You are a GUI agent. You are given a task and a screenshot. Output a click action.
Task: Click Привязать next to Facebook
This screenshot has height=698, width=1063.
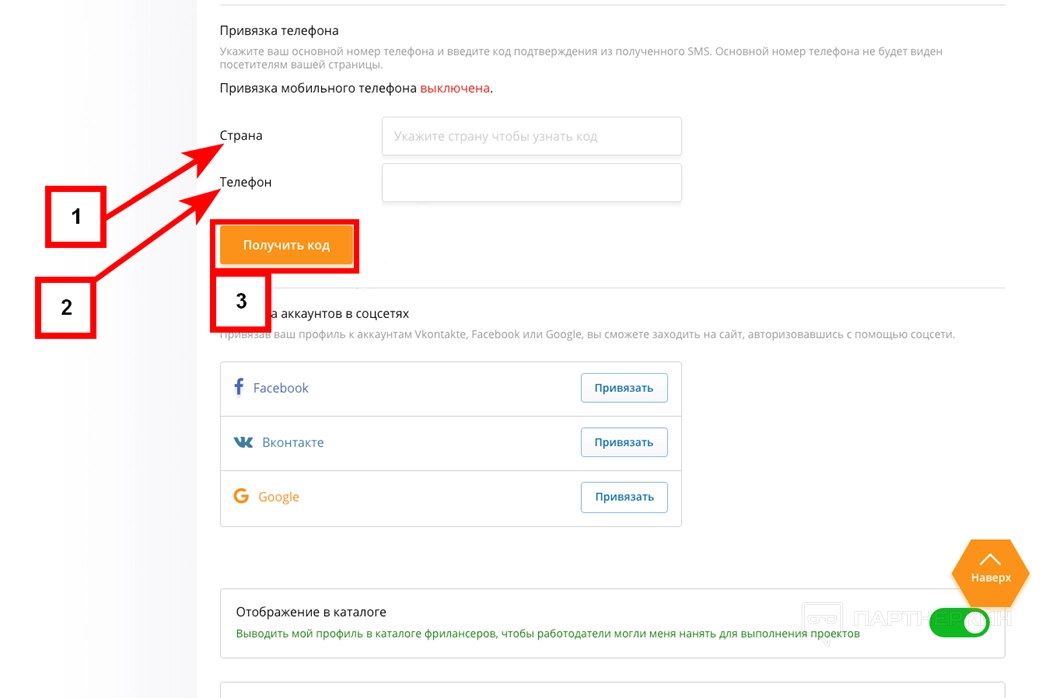[623, 388]
